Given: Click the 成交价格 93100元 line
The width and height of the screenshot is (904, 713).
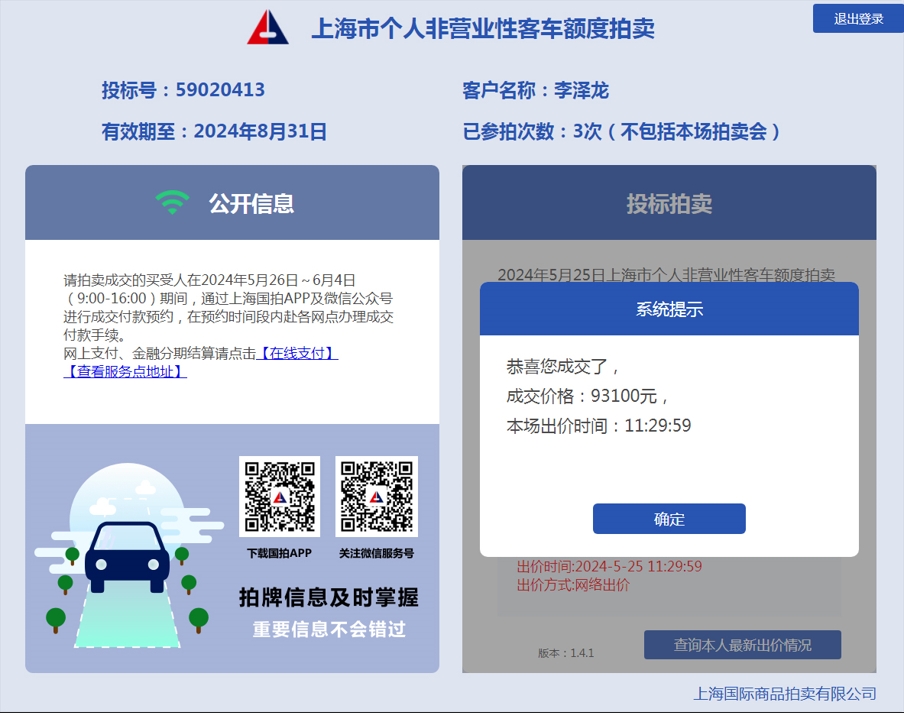Looking at the screenshot, I should click(x=586, y=396).
